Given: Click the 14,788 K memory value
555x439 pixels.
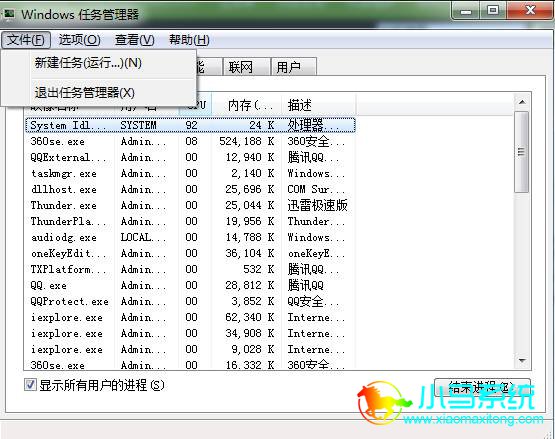Looking at the screenshot, I should coord(250,237).
